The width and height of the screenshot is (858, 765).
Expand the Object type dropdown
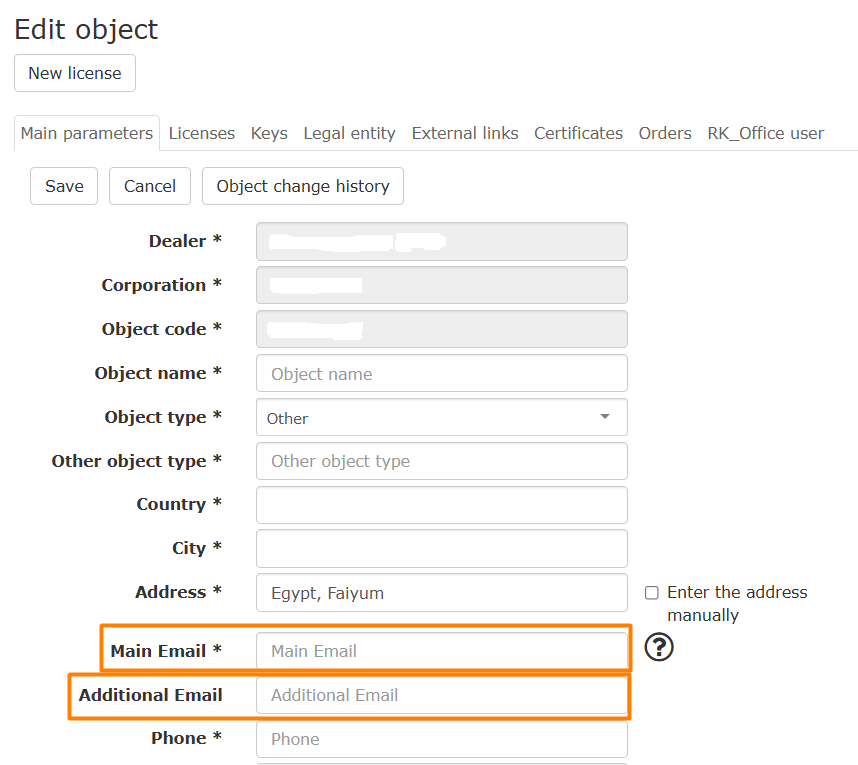click(441, 418)
